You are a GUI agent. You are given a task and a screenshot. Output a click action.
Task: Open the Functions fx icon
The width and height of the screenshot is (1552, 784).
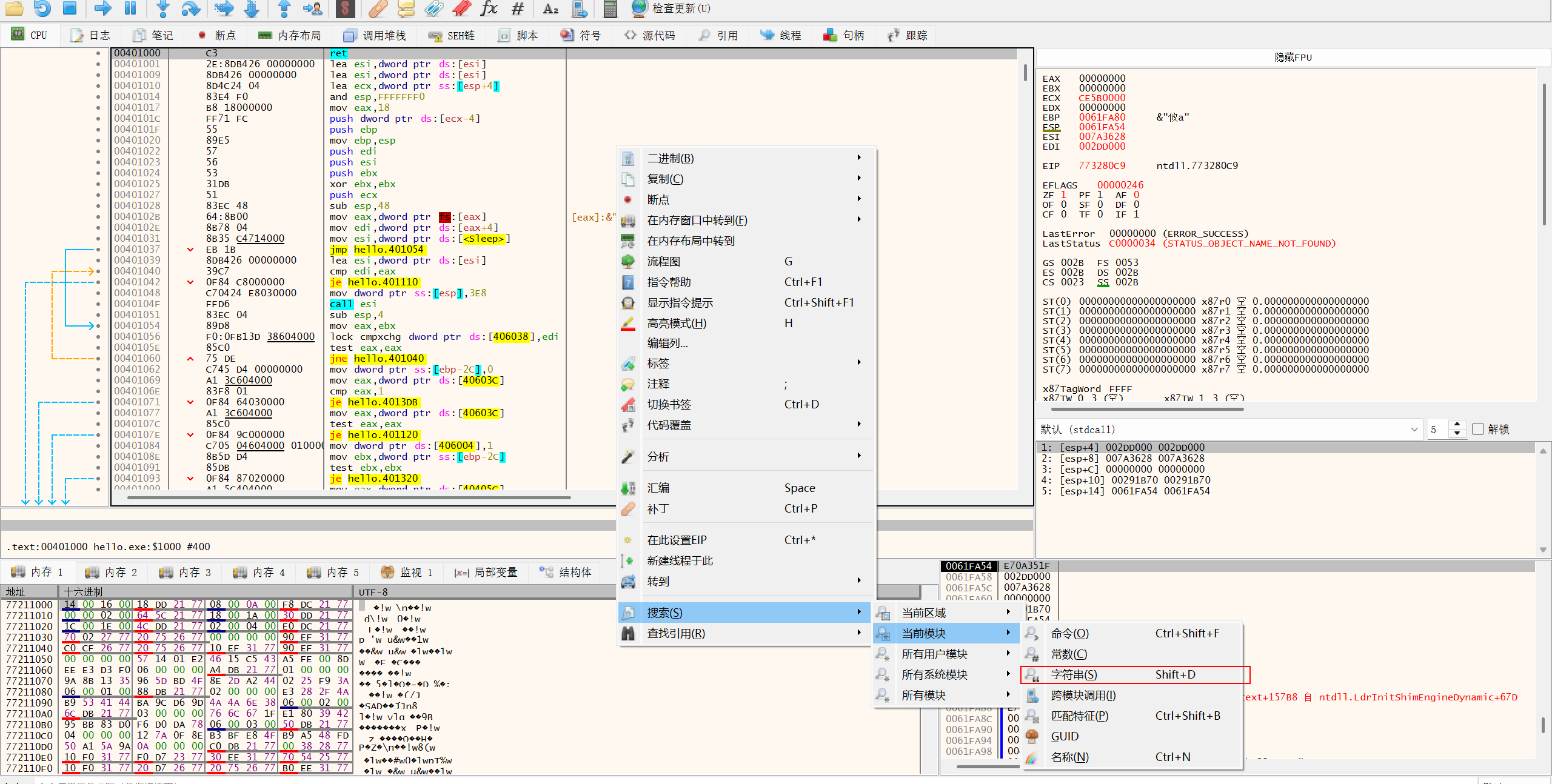tap(489, 8)
